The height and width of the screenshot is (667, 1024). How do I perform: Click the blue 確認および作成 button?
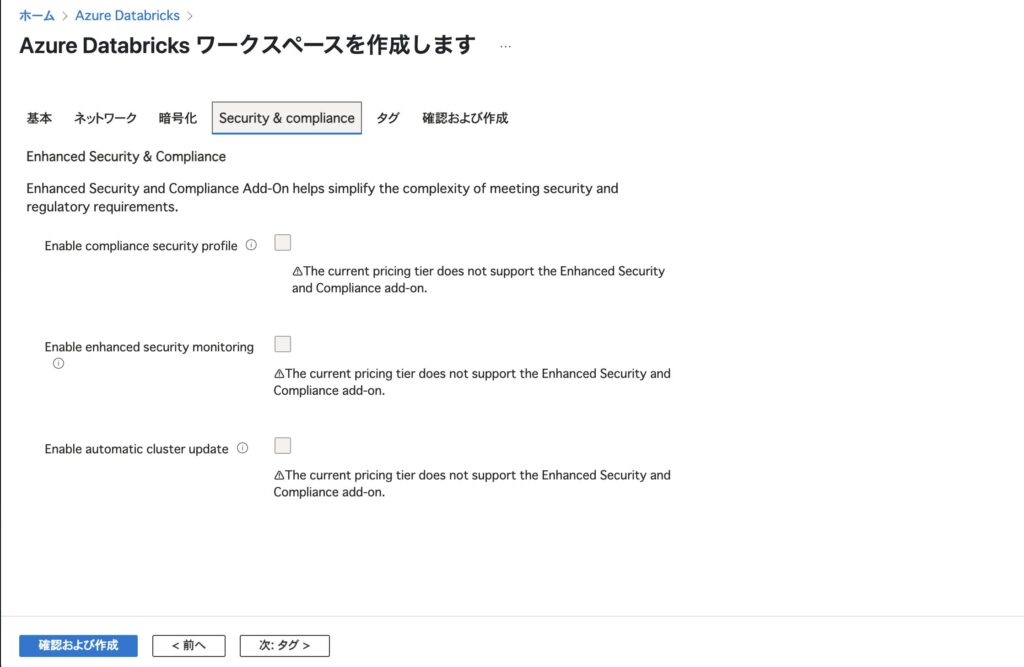click(78, 645)
